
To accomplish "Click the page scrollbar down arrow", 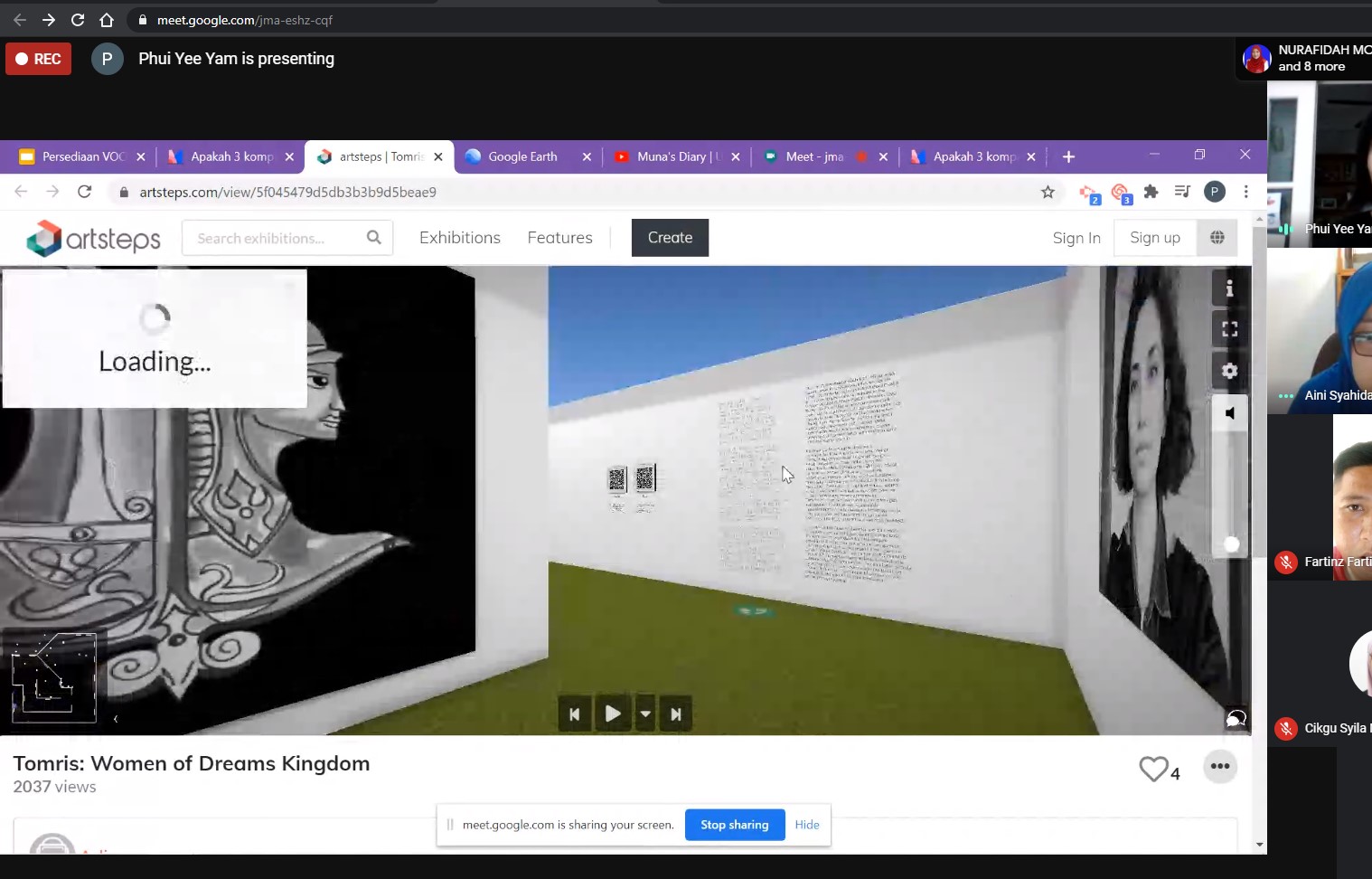I will pyautogui.click(x=1259, y=845).
